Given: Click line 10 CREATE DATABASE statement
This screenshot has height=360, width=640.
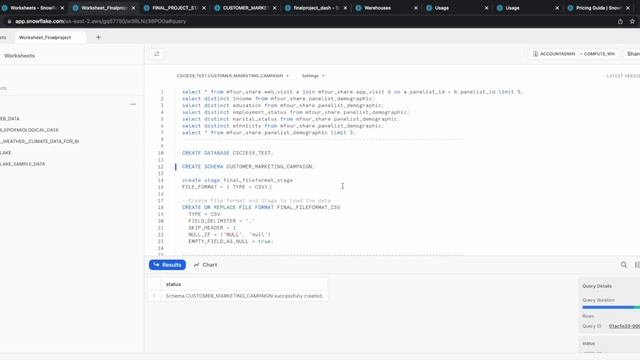Looking at the screenshot, I should point(227,153).
